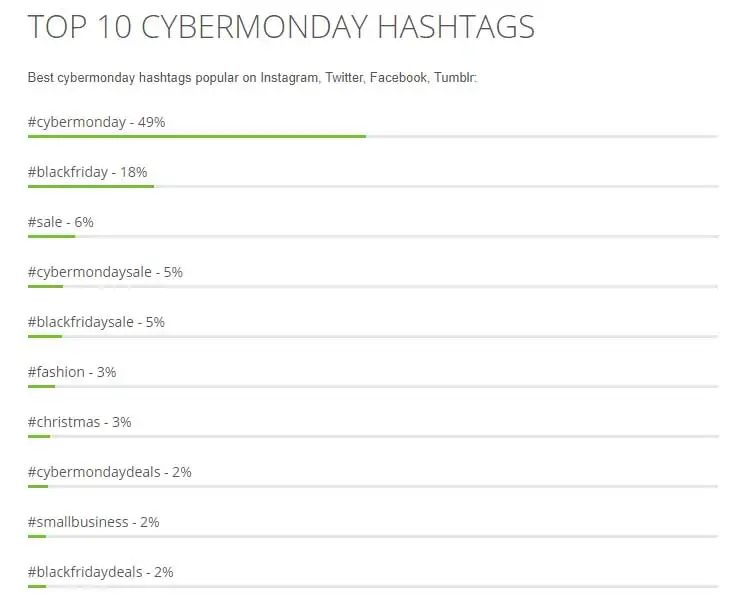The image size is (742, 604).
Task: Select the #smallbusiness - 2% label
Action: pyautogui.click(x=94, y=522)
